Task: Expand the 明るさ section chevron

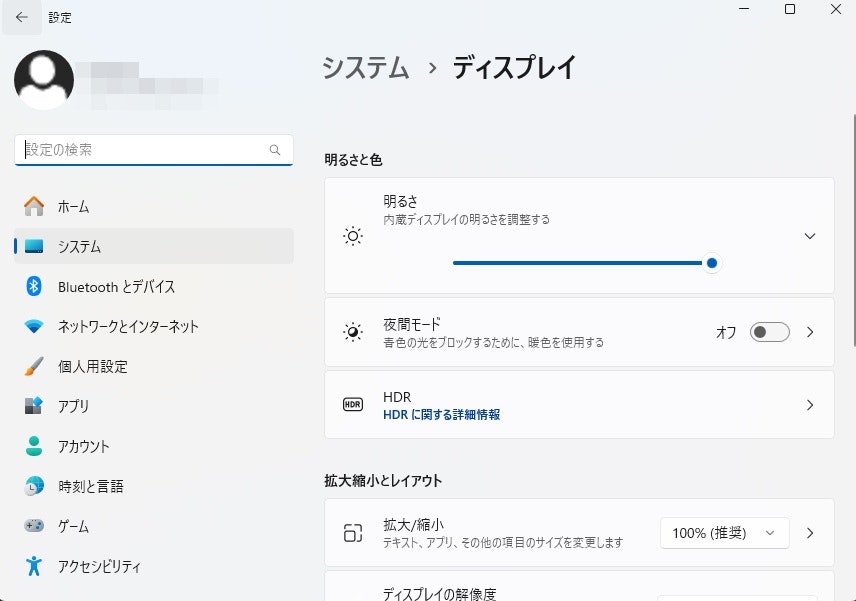Action: (x=810, y=236)
